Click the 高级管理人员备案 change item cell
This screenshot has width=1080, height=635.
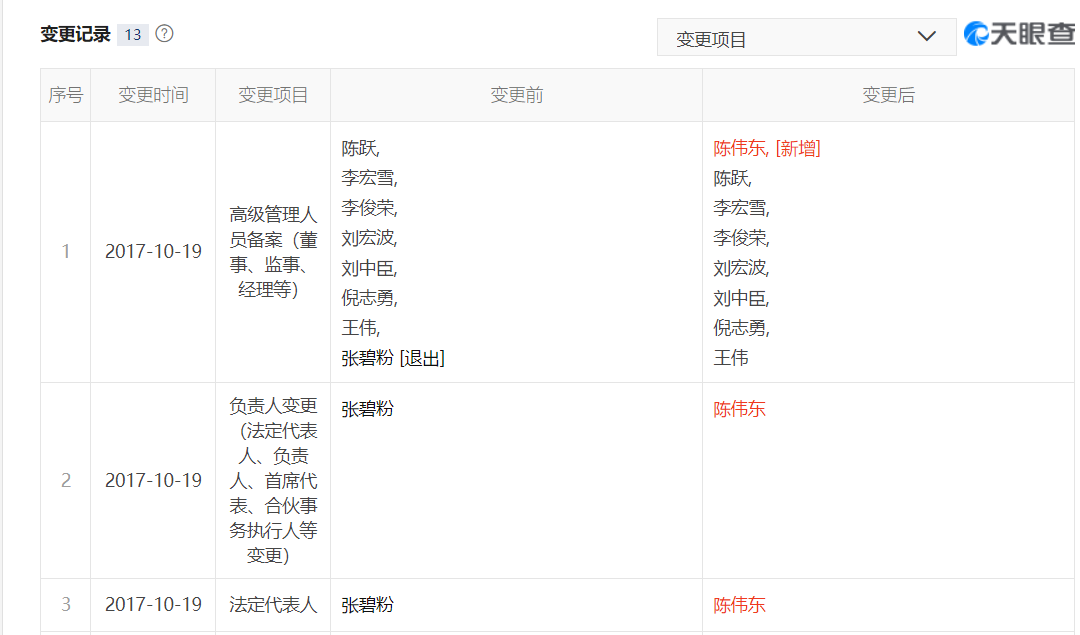click(273, 252)
